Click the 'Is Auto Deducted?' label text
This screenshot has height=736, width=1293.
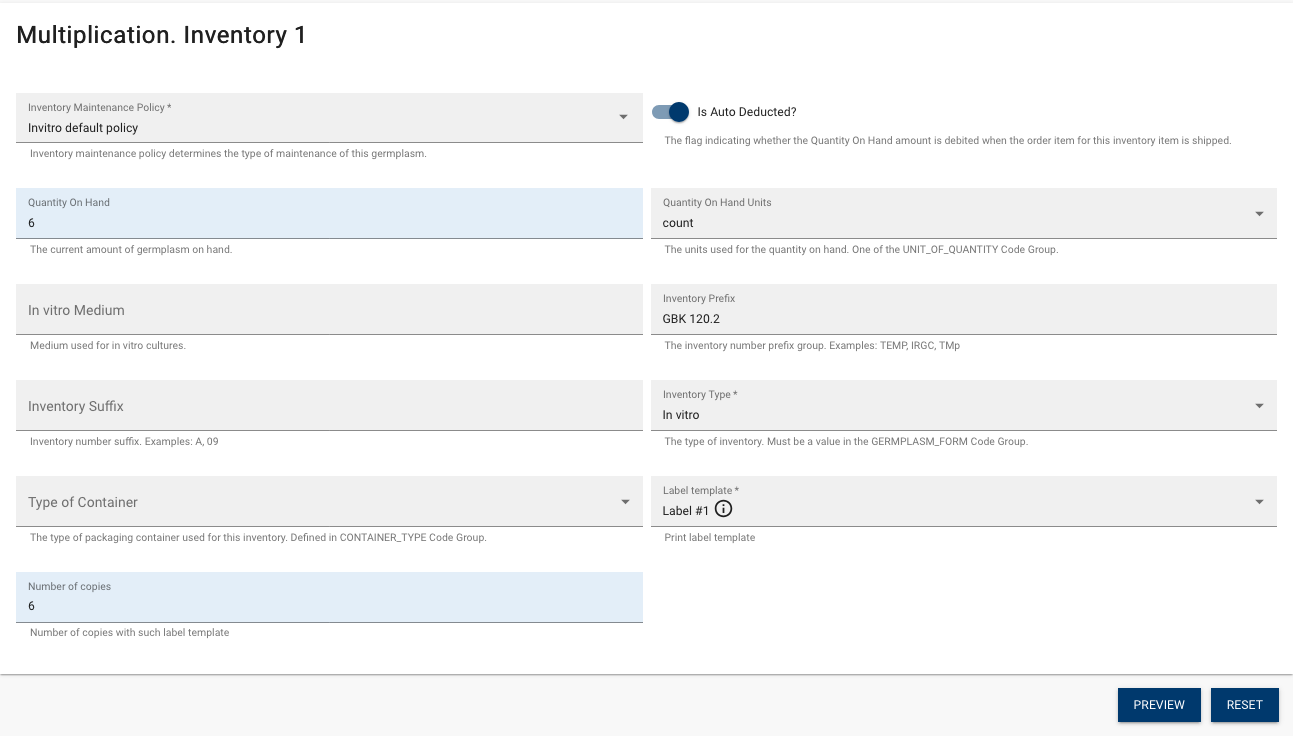[747, 112]
